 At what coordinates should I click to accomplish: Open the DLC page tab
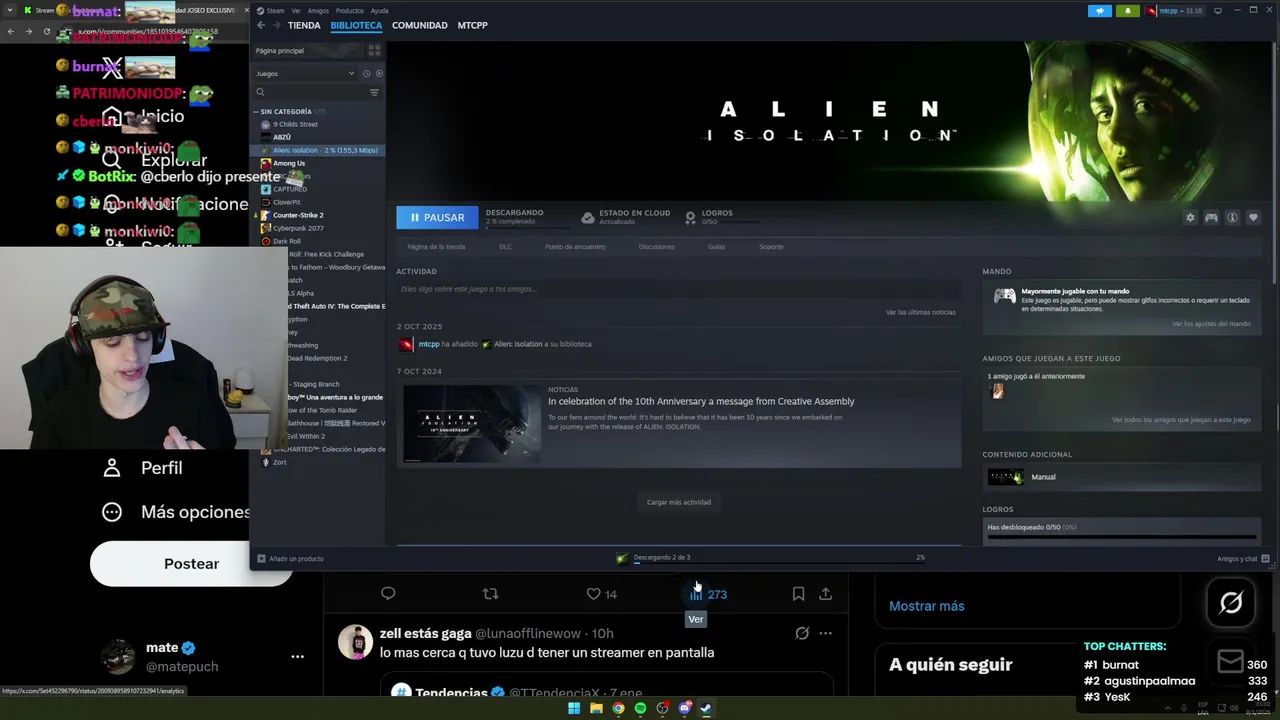[505, 247]
